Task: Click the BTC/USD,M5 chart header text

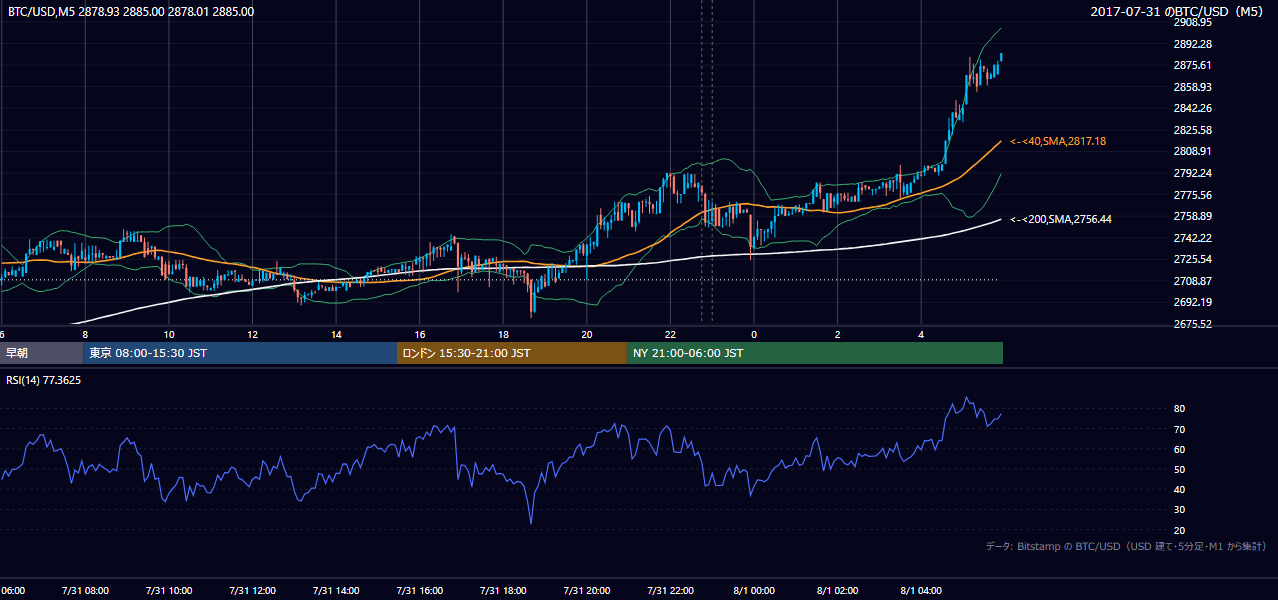Action: coord(131,12)
